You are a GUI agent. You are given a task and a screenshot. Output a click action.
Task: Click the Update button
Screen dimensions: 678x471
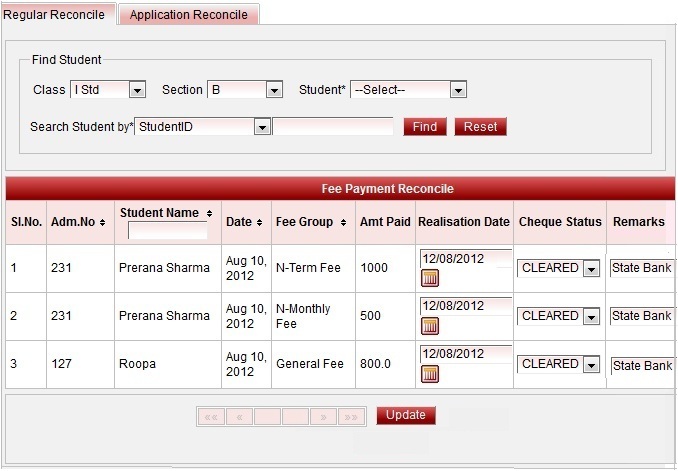click(x=405, y=415)
